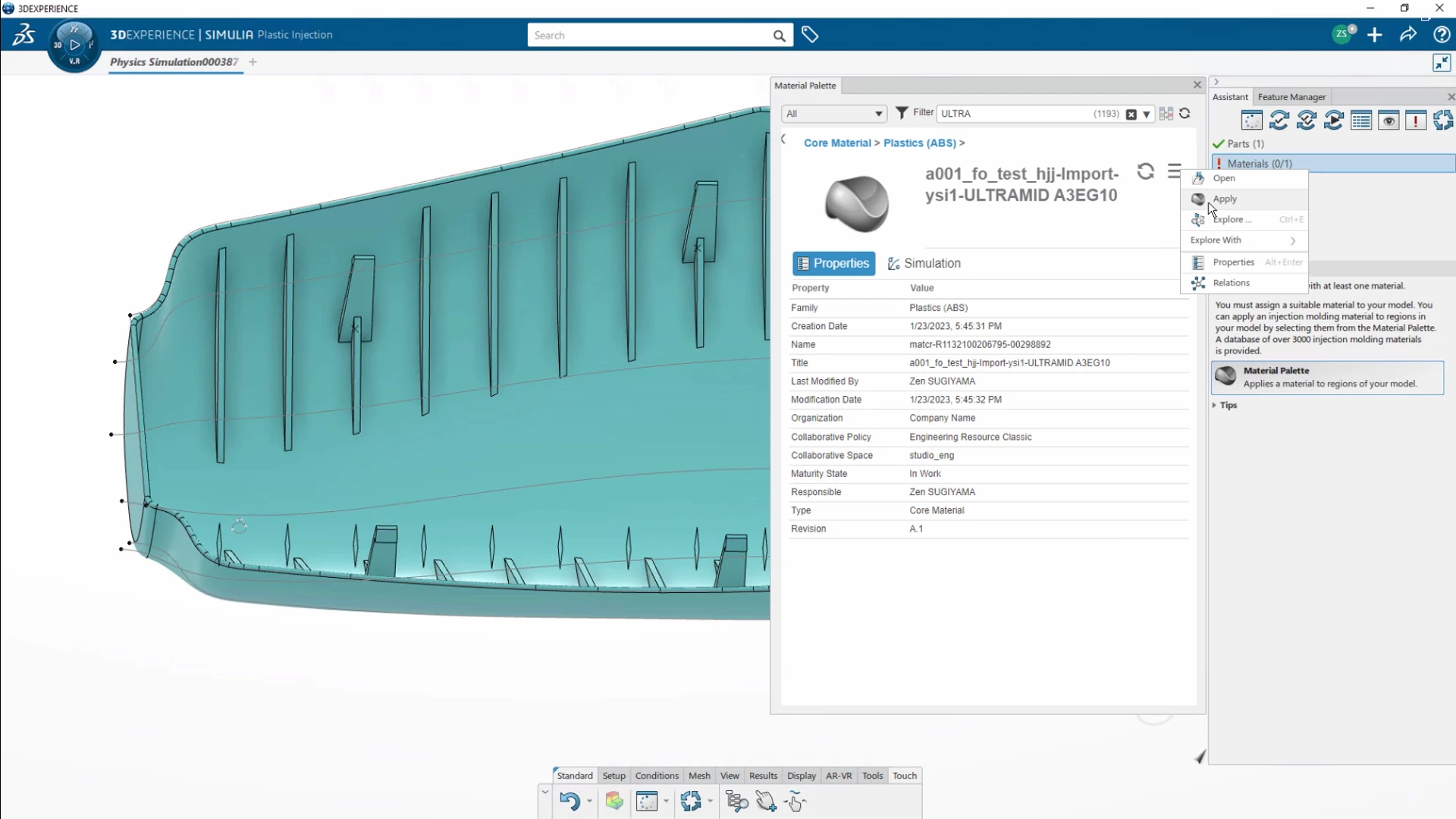Click the model and mesh check icon with single checkmark
Image resolution: width=1456 pixels, height=819 pixels.
pyautogui.click(x=1279, y=121)
